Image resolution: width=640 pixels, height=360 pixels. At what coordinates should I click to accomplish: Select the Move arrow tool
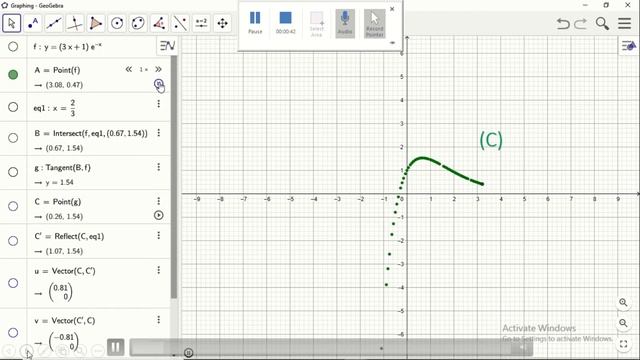coord(11,23)
